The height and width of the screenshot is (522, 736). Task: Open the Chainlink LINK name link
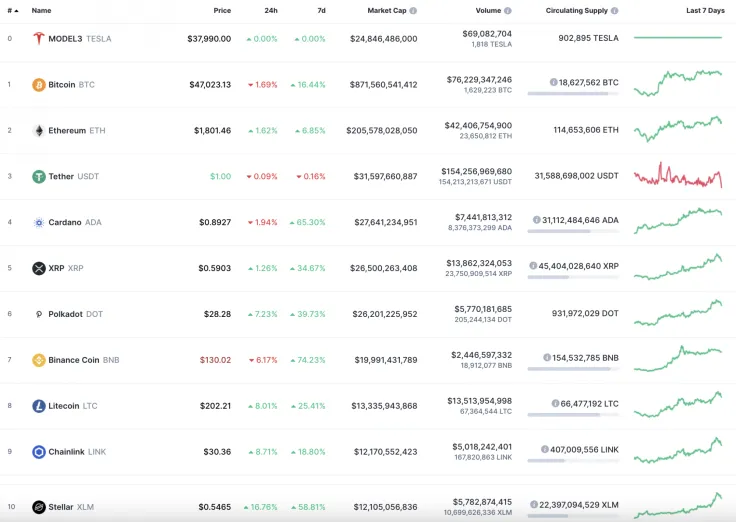pos(77,452)
